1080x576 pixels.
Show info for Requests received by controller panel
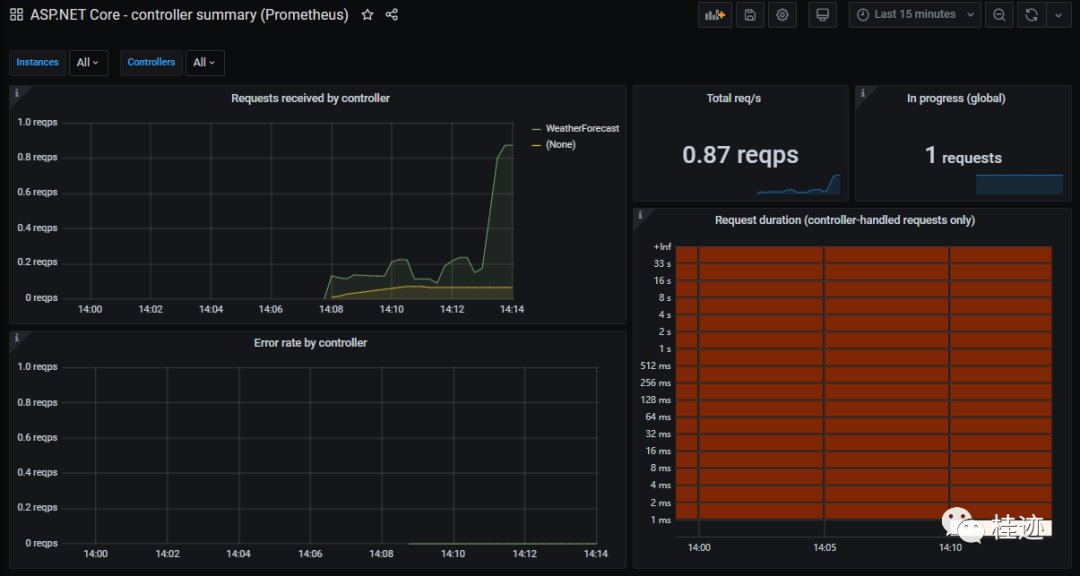point(17,92)
